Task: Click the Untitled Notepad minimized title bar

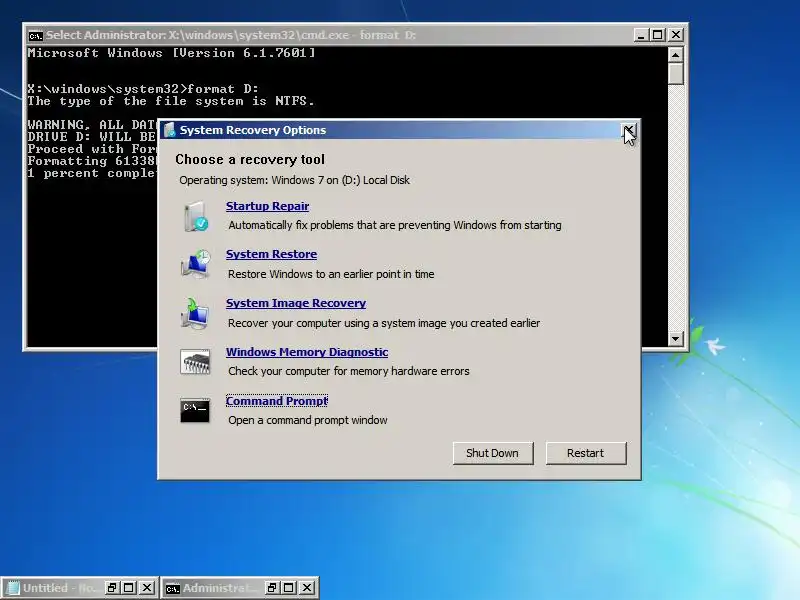Action: coord(80,588)
